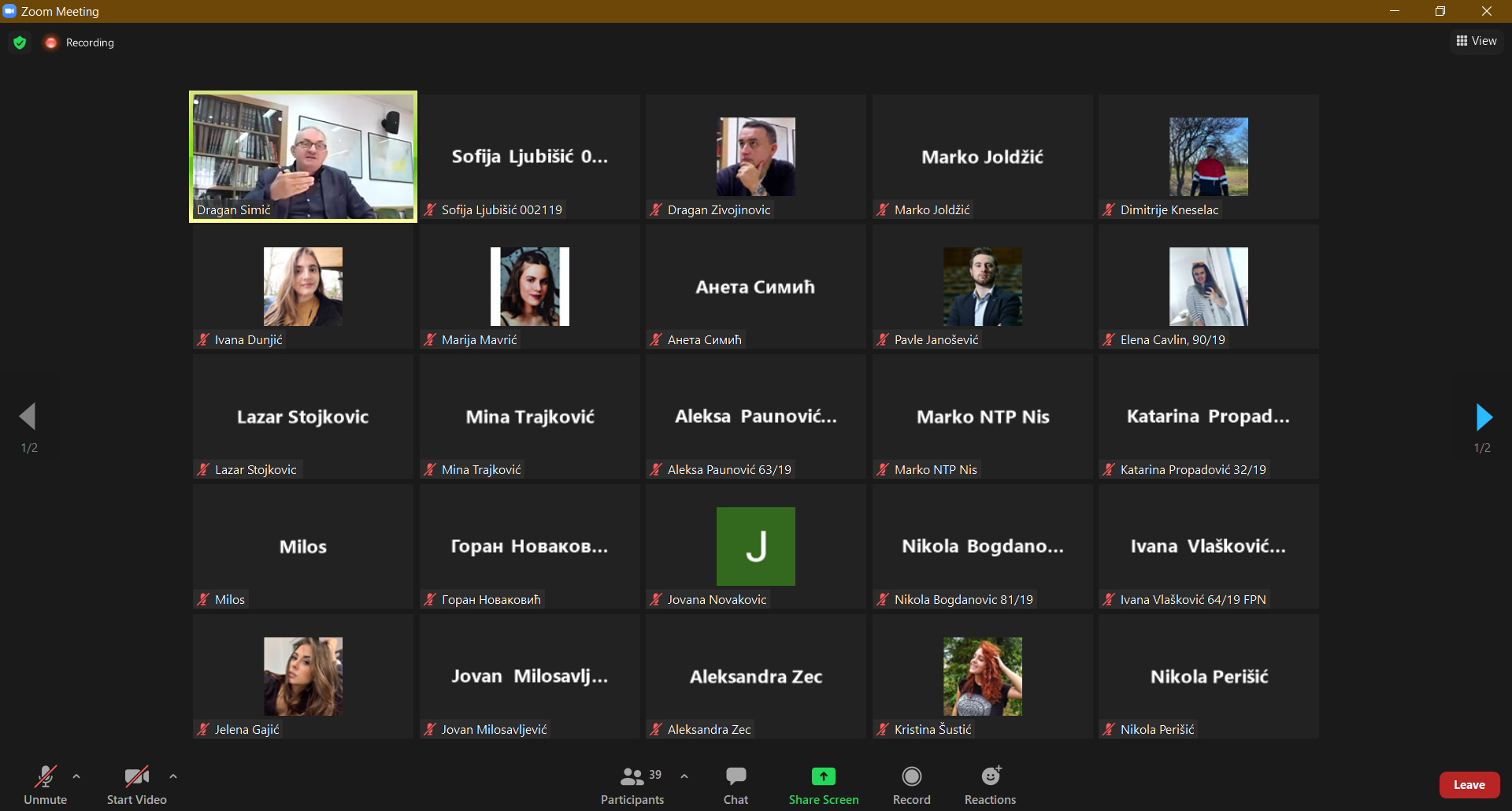1512x811 pixels.
Task: Click muted mic icon beside Lazar Stojkovic label
Action: coord(203,469)
